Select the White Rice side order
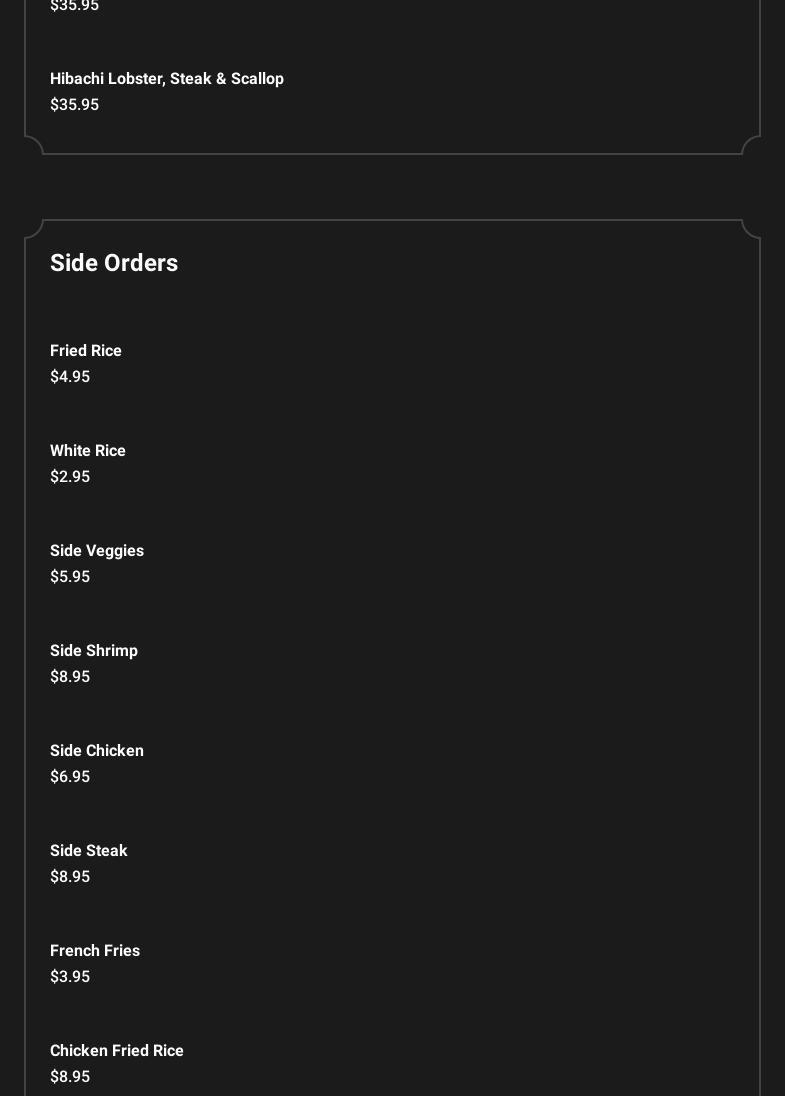 [x=88, y=450]
